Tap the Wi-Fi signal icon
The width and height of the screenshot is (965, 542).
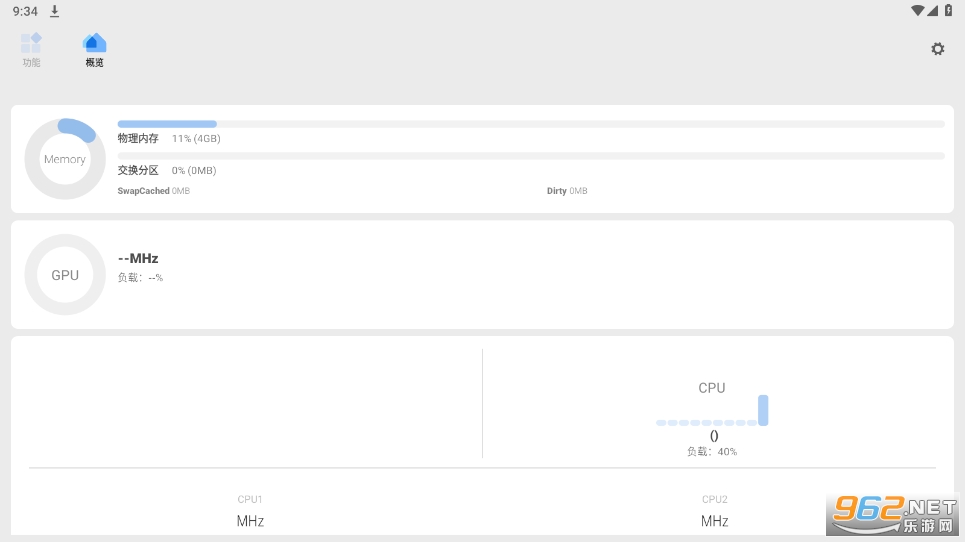[917, 11]
